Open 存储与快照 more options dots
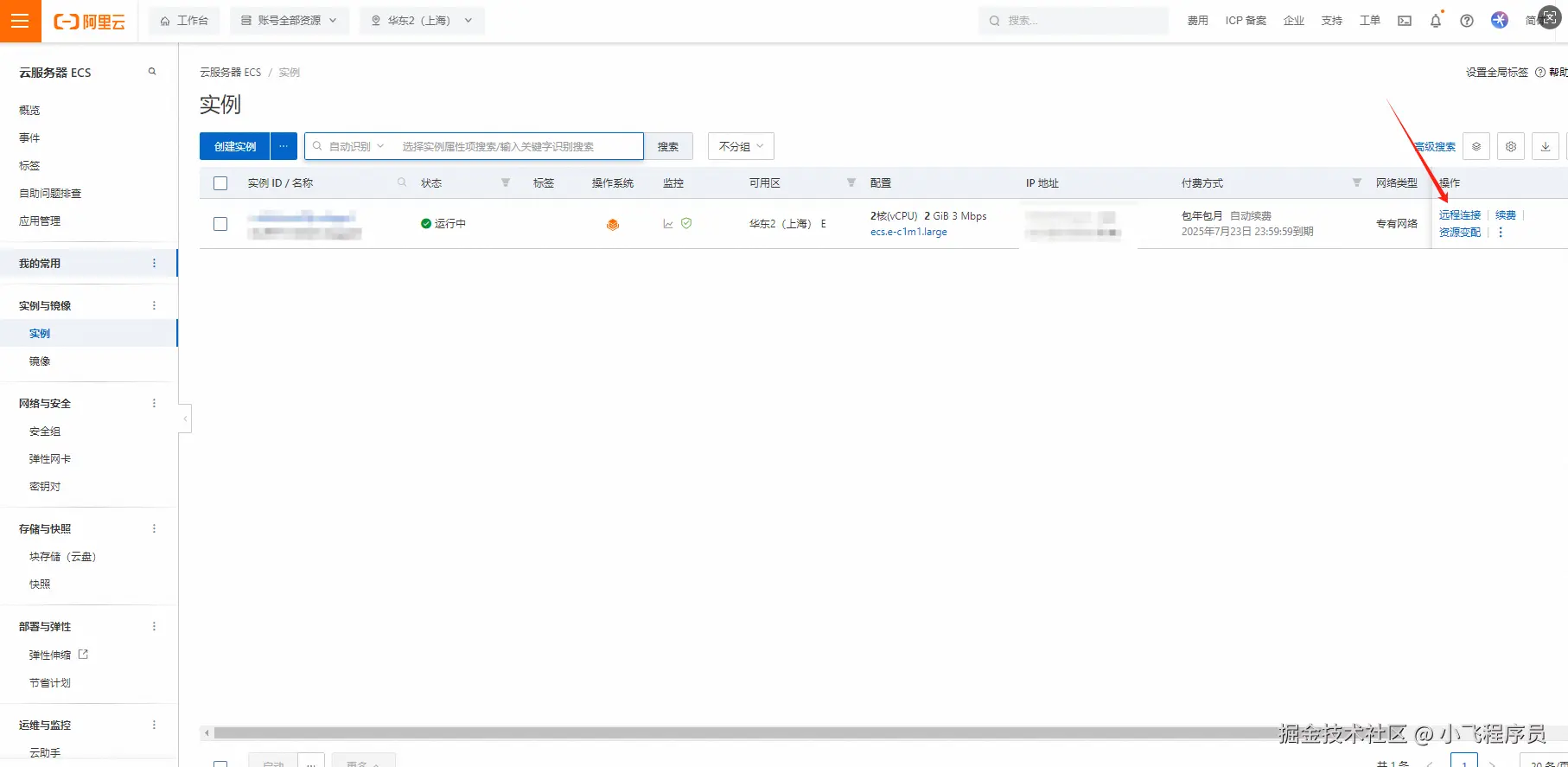This screenshot has height=767, width=1568. pos(155,528)
